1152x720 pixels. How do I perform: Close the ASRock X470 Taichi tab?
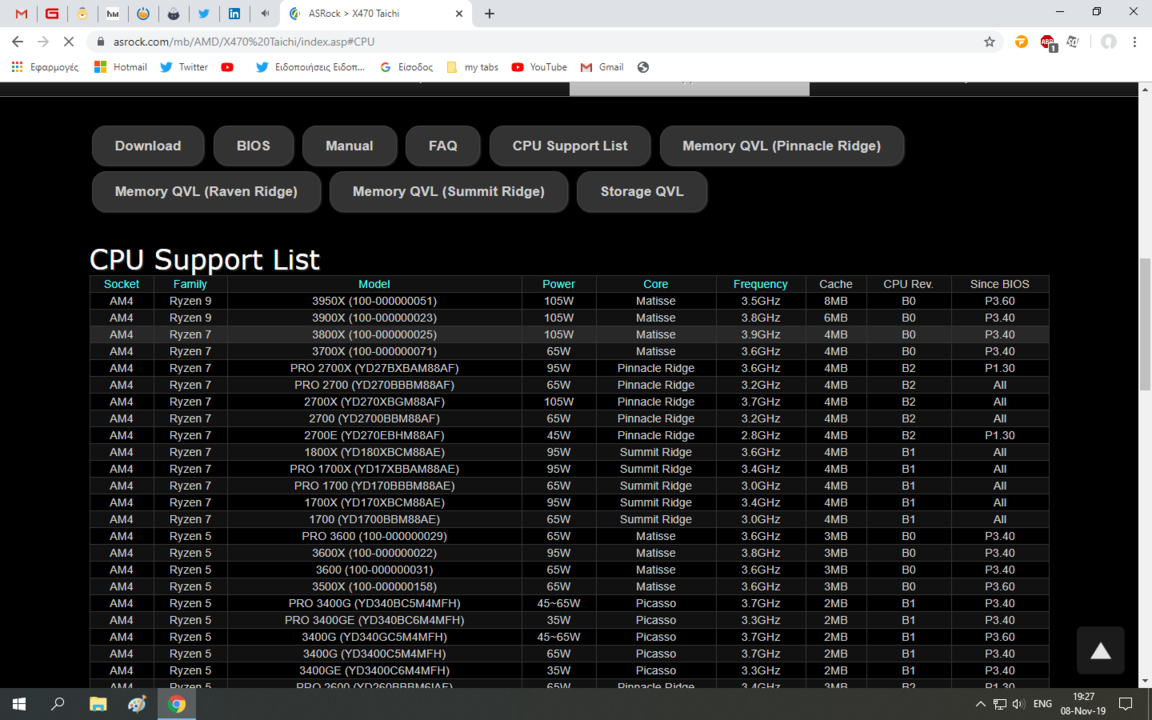point(459,13)
